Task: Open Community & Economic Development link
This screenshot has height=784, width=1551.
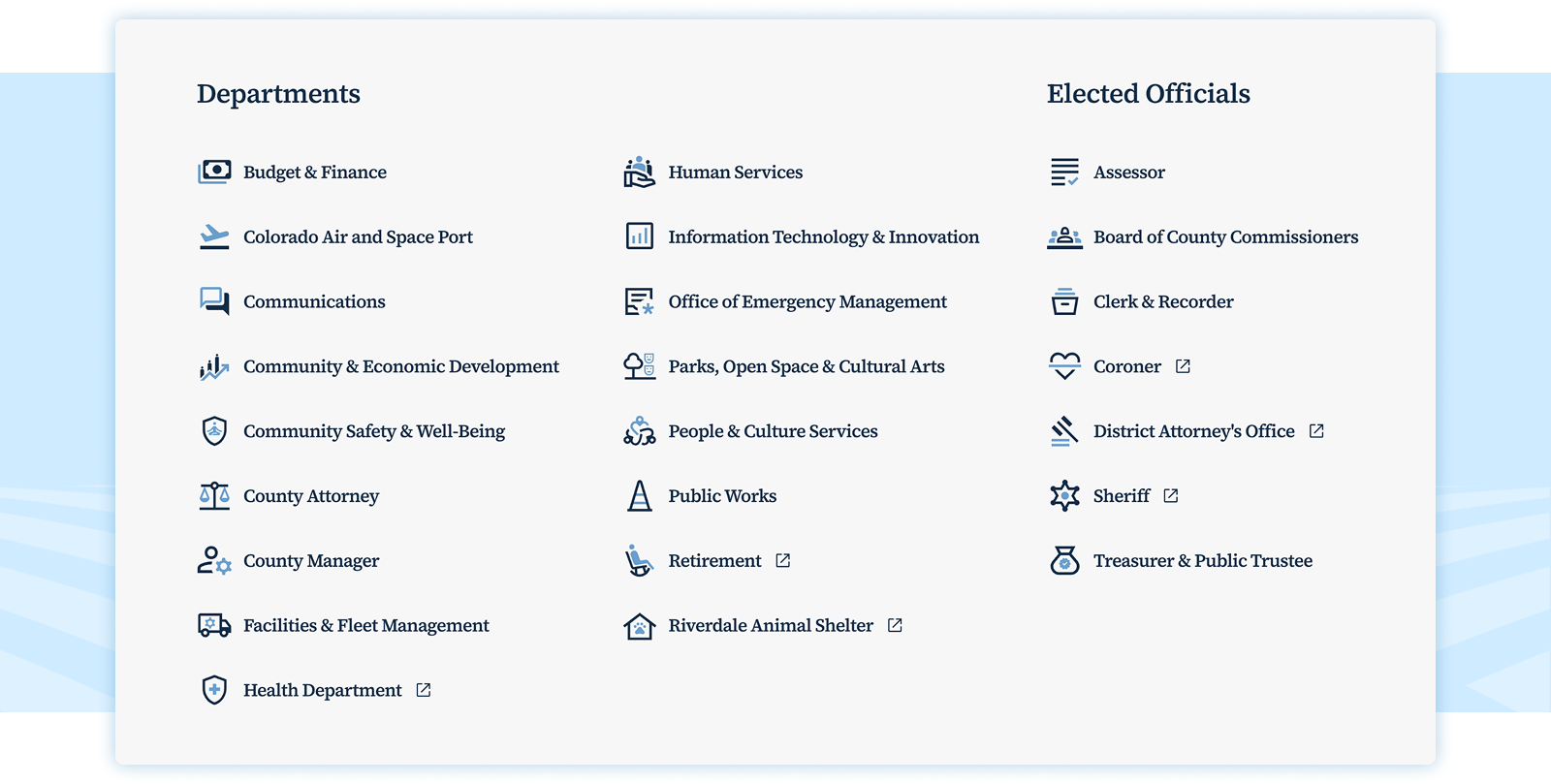Action: tap(401, 366)
